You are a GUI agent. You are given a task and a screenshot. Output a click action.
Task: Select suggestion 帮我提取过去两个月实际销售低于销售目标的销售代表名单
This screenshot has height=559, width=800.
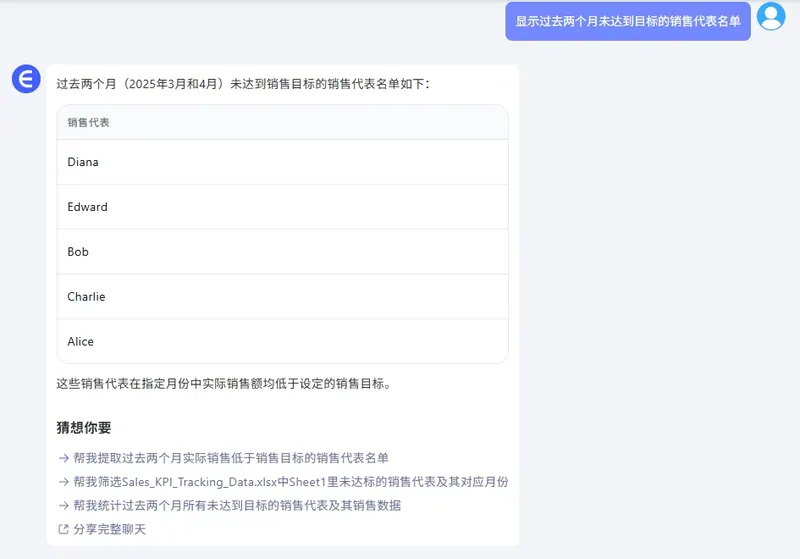point(231,458)
